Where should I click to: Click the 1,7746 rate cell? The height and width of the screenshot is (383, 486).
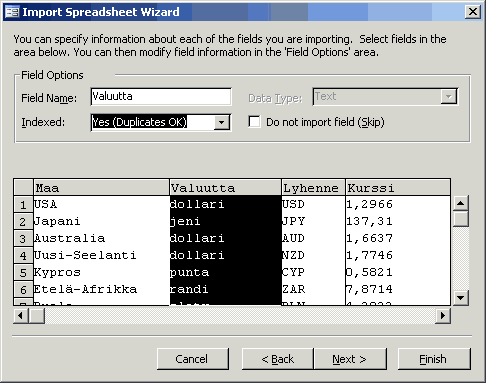point(398,255)
